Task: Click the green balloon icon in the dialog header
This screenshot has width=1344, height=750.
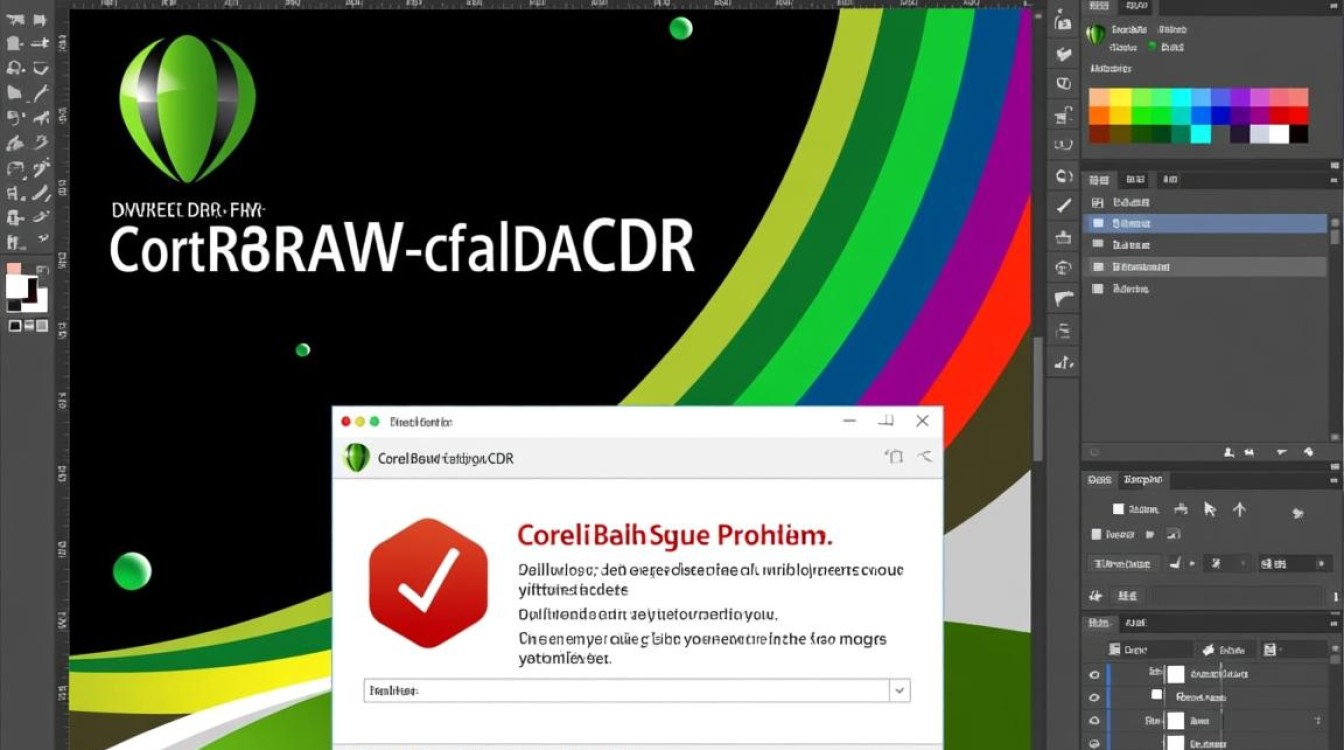Action: (x=356, y=458)
